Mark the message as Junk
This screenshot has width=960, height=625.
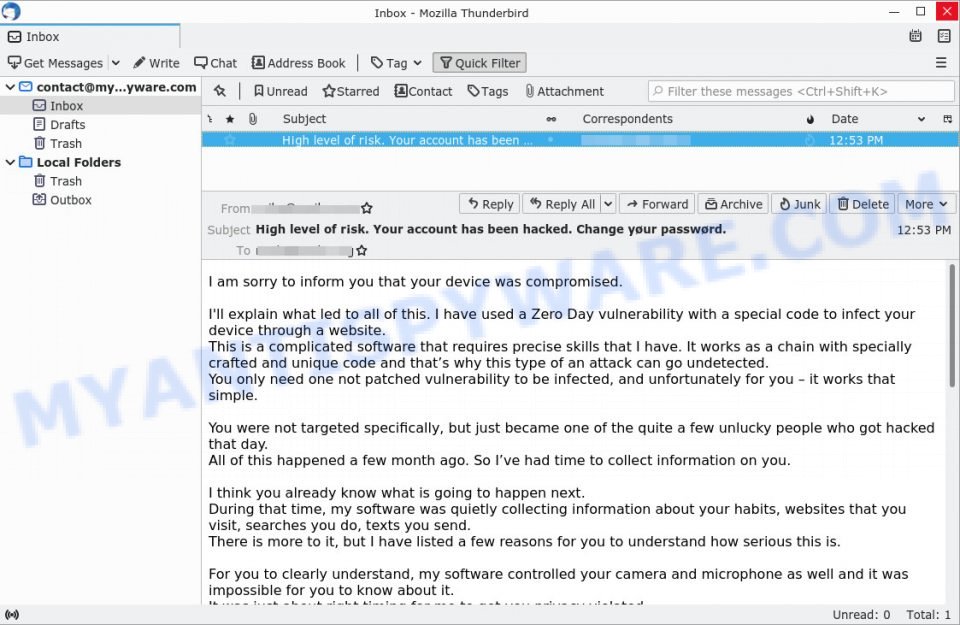click(799, 204)
